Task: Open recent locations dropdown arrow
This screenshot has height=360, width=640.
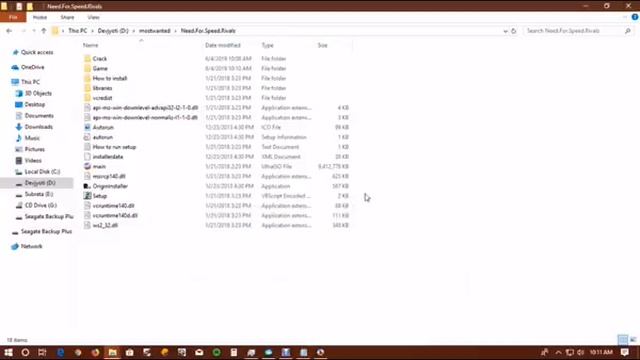Action: tap(33, 31)
